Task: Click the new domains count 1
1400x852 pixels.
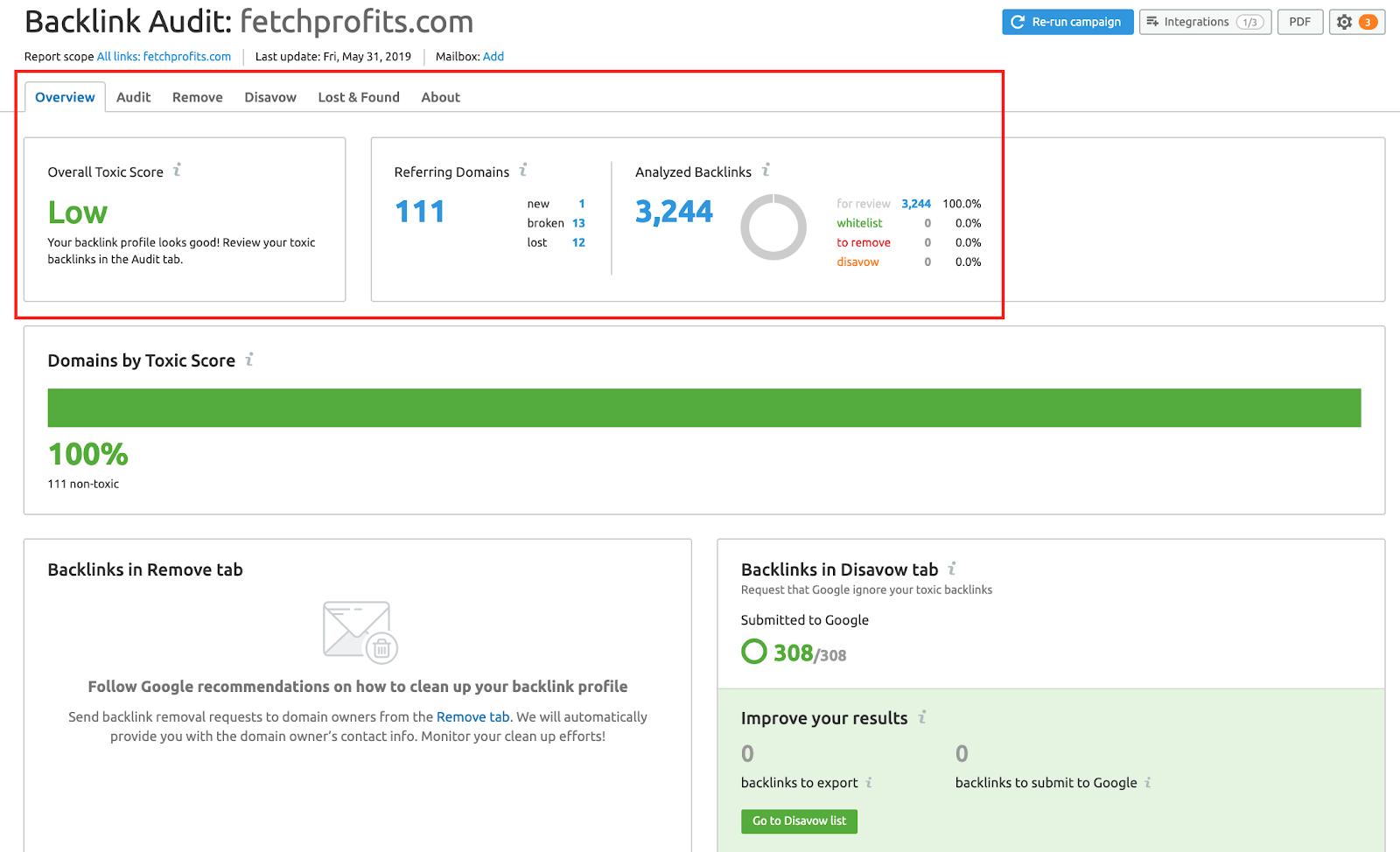Action: [x=582, y=204]
